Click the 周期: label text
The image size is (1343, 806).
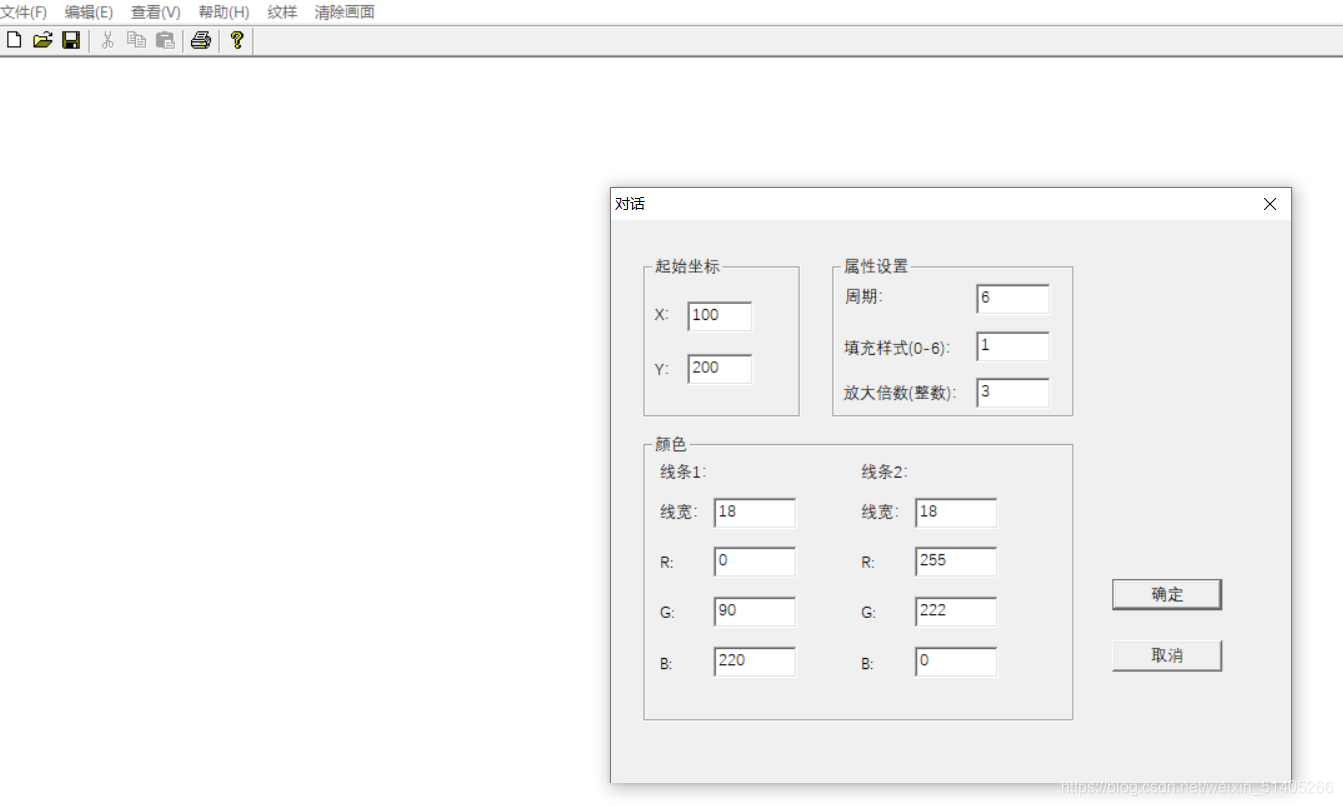point(864,297)
